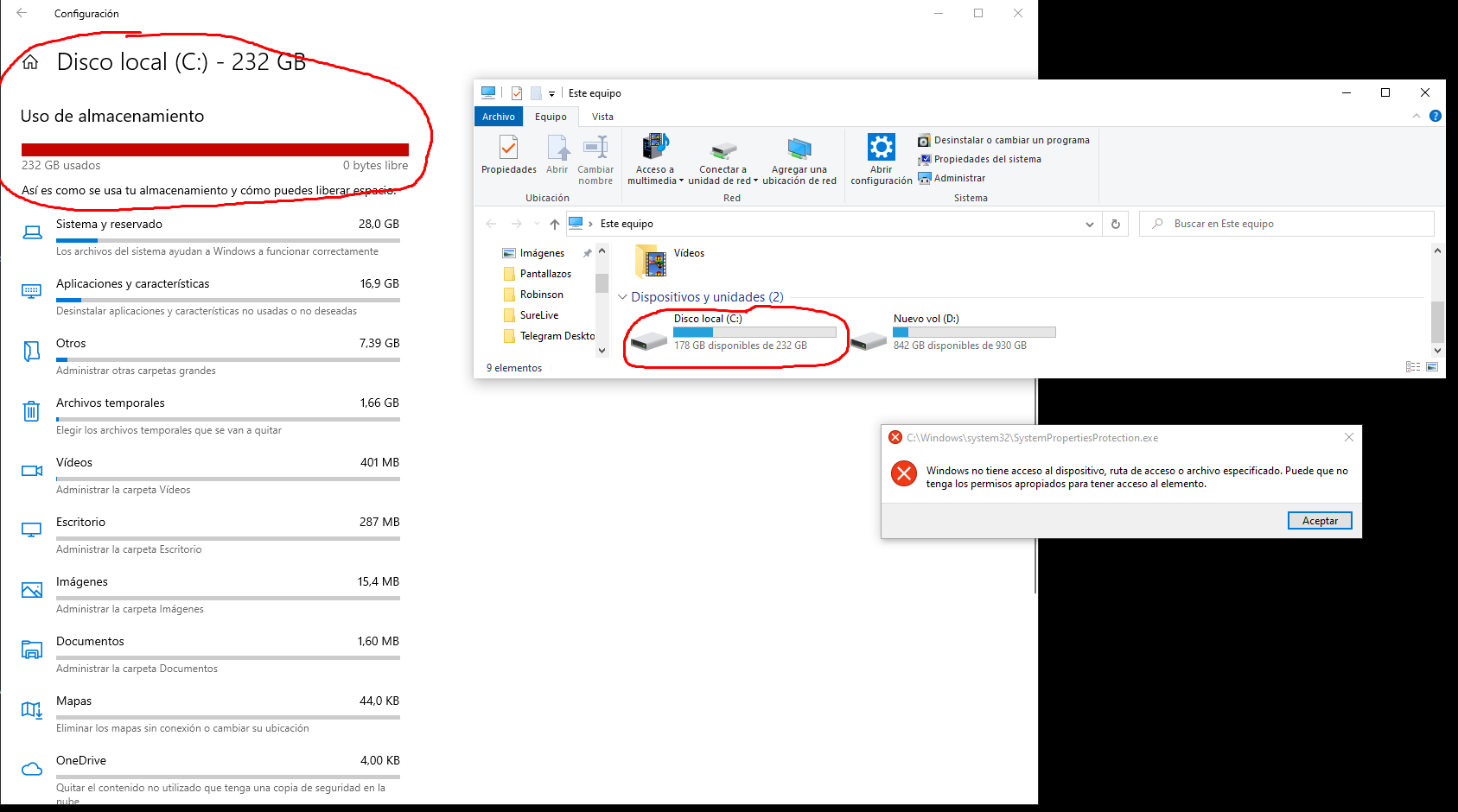Select the Disco local (C:) drive
The image size is (1458, 812).
pos(733,332)
